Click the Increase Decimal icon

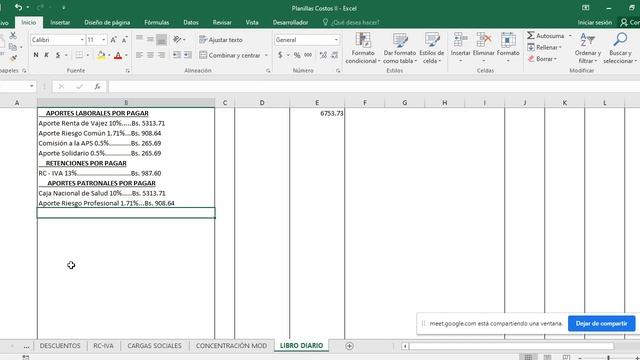(323, 55)
